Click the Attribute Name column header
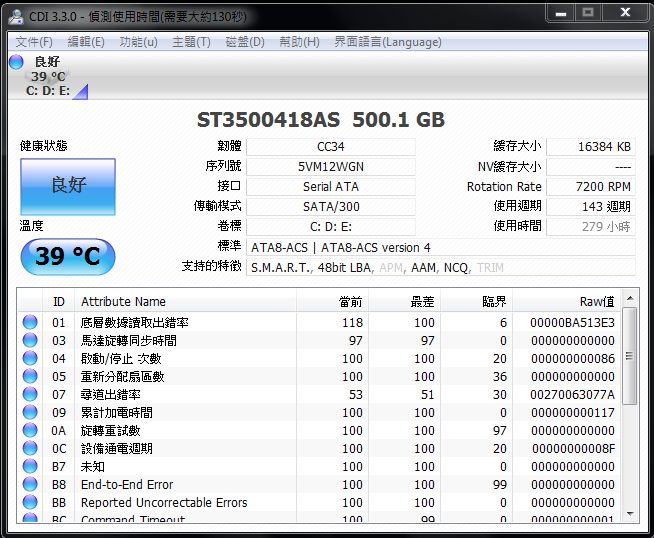Viewport: 654px width, 538px height. [x=186, y=302]
